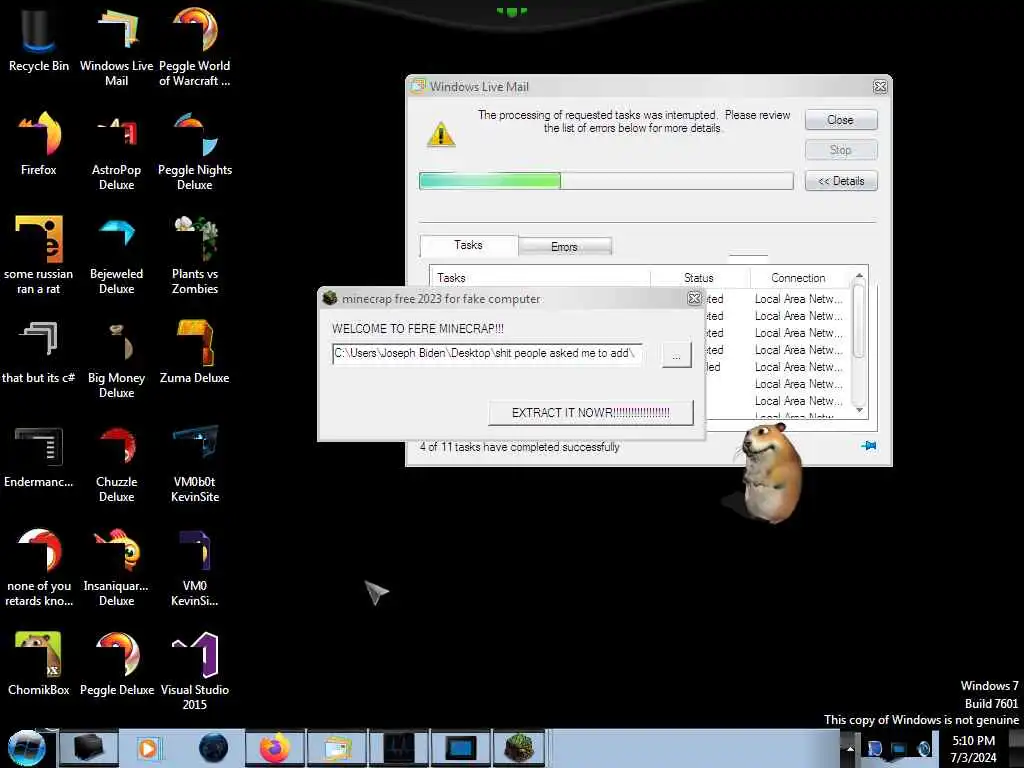Image resolution: width=1024 pixels, height=768 pixels.
Task: Click scroll-down arrow of the task list
Action: point(859,410)
